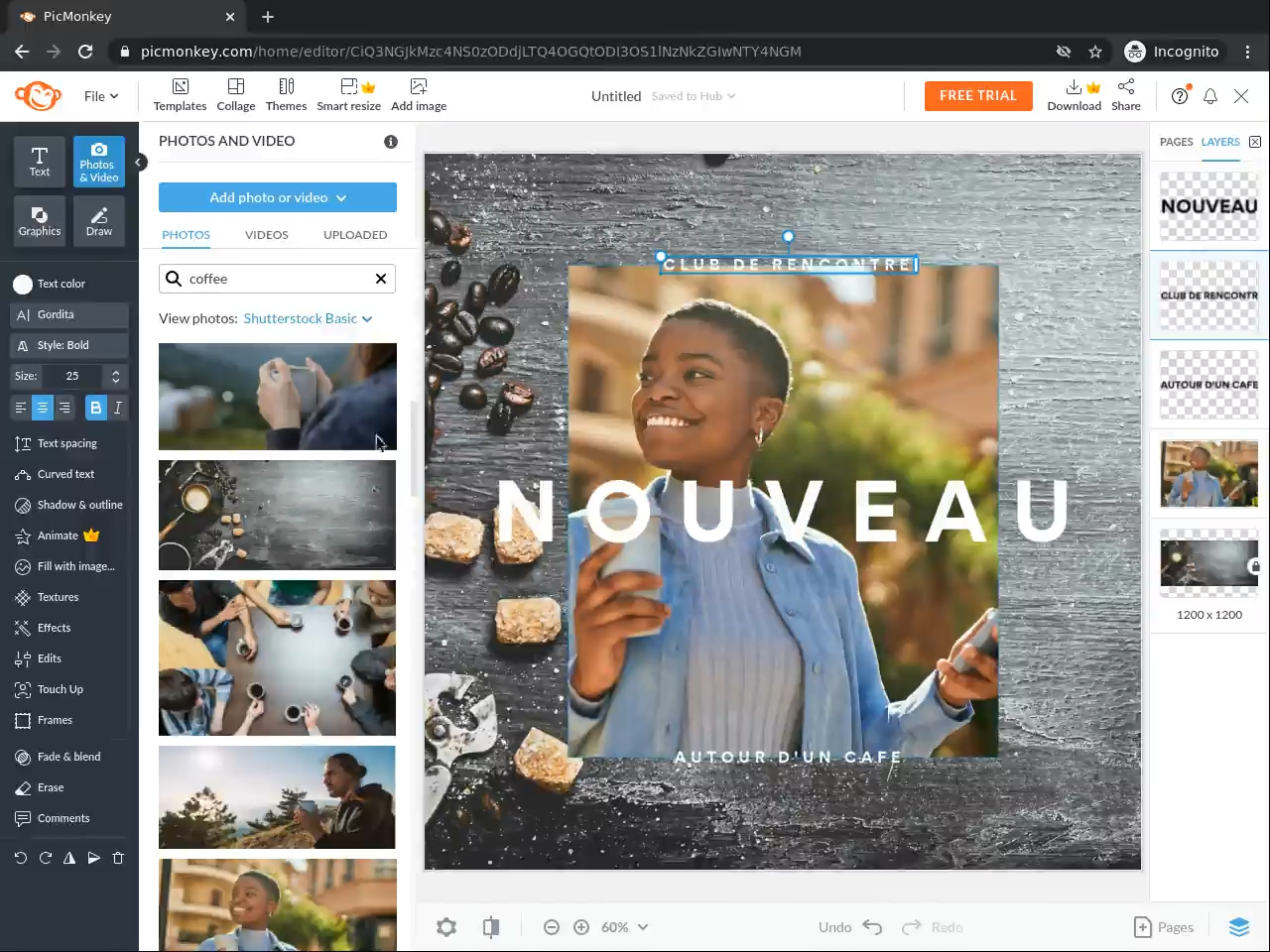Open Themes in the top toolbar
This screenshot has height=952, width=1270.
286,95
